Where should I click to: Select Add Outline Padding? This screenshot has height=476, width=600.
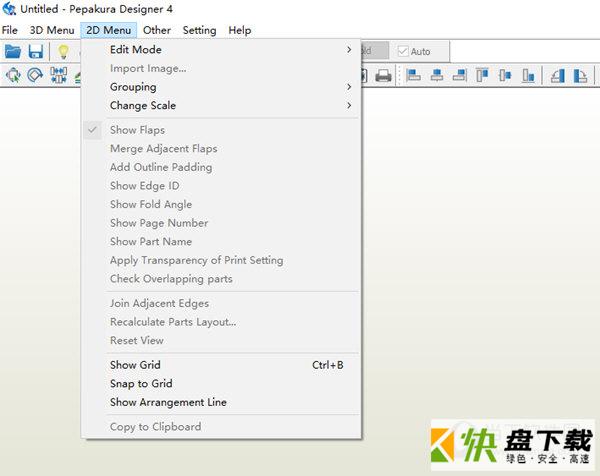click(221, 167)
